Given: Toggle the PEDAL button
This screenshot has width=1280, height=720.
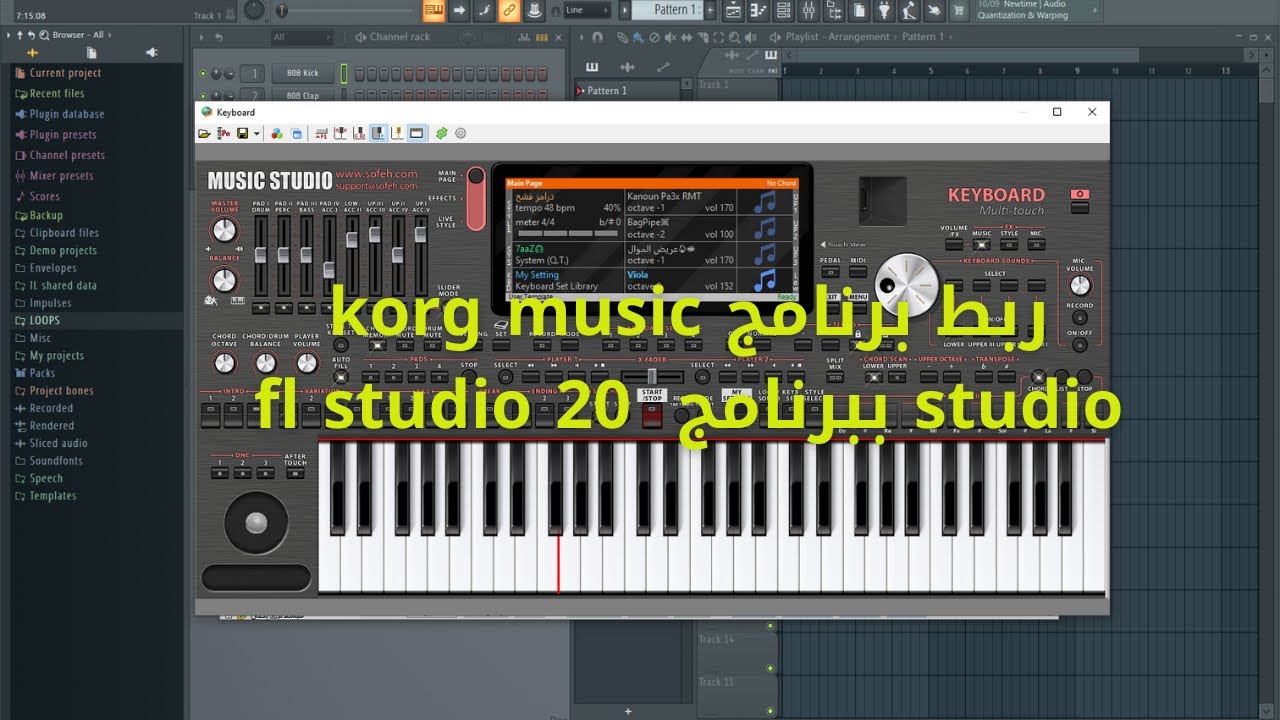Looking at the screenshot, I should 830,272.
